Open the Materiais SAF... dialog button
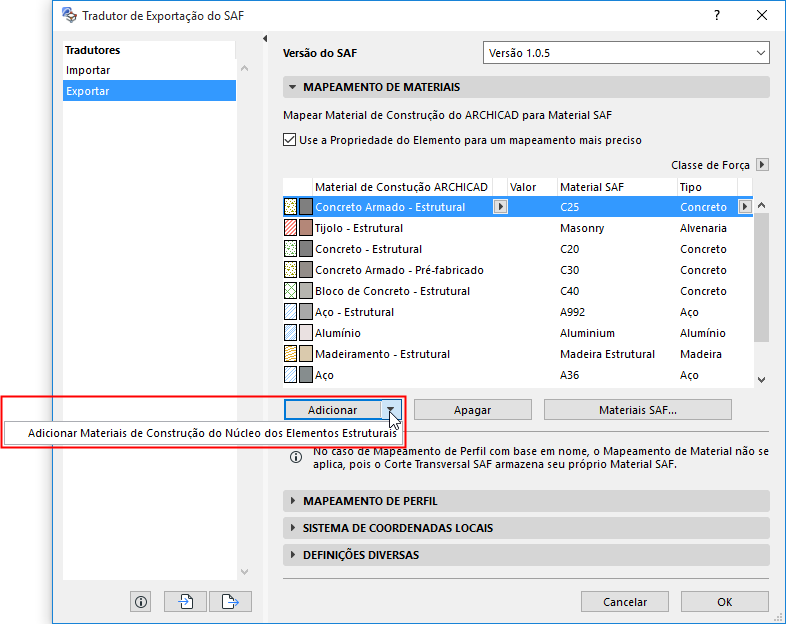This screenshot has height=624, width=786. coord(638,410)
